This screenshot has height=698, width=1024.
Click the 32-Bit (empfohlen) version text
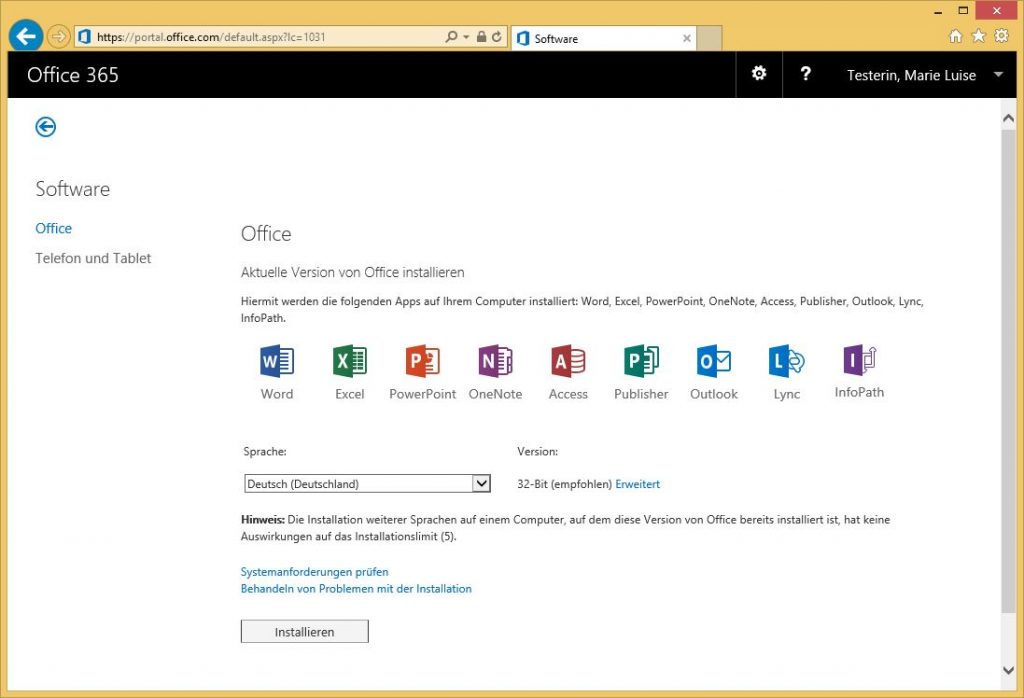pos(564,484)
